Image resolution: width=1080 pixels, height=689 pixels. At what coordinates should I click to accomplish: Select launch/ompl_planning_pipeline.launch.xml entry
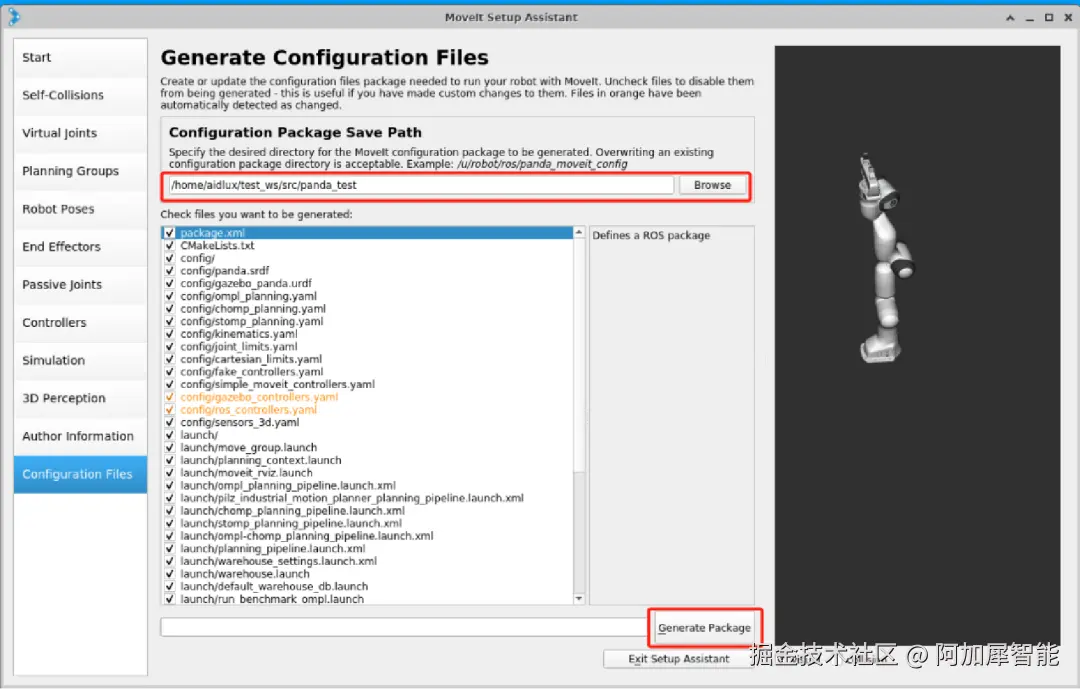pyautogui.click(x=287, y=485)
